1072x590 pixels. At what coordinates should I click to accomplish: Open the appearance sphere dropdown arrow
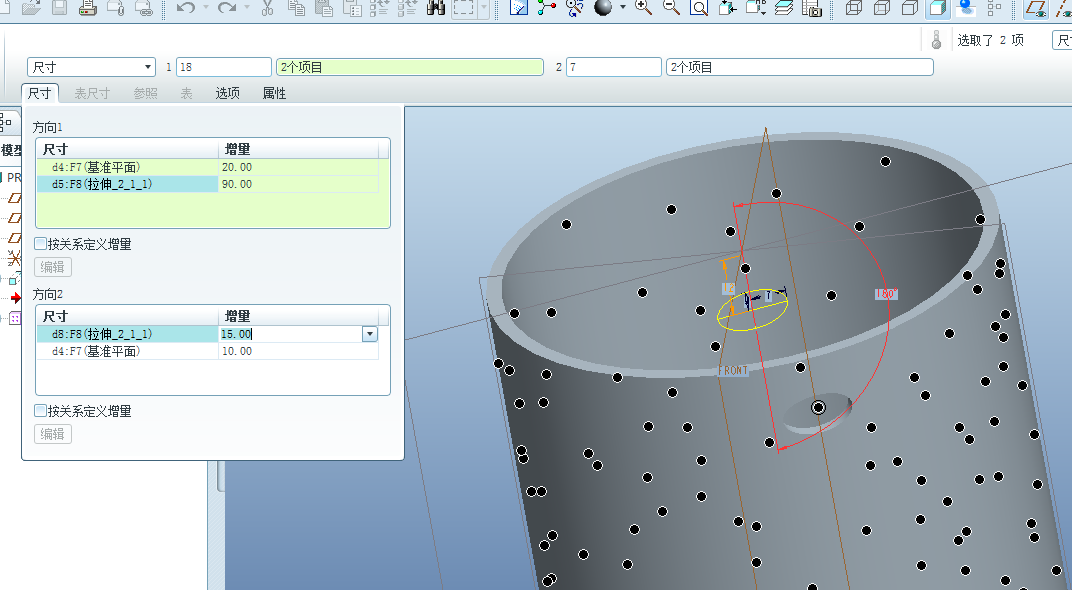click(x=622, y=8)
